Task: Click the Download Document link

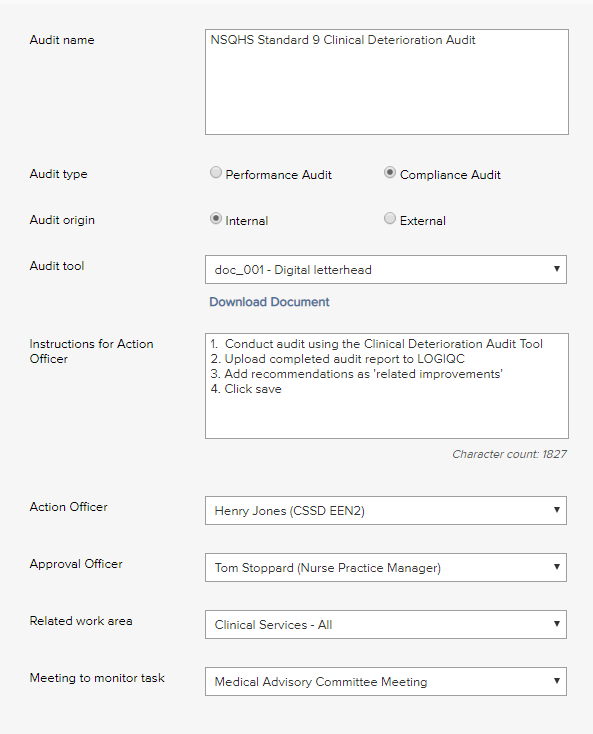Action: pos(269,302)
